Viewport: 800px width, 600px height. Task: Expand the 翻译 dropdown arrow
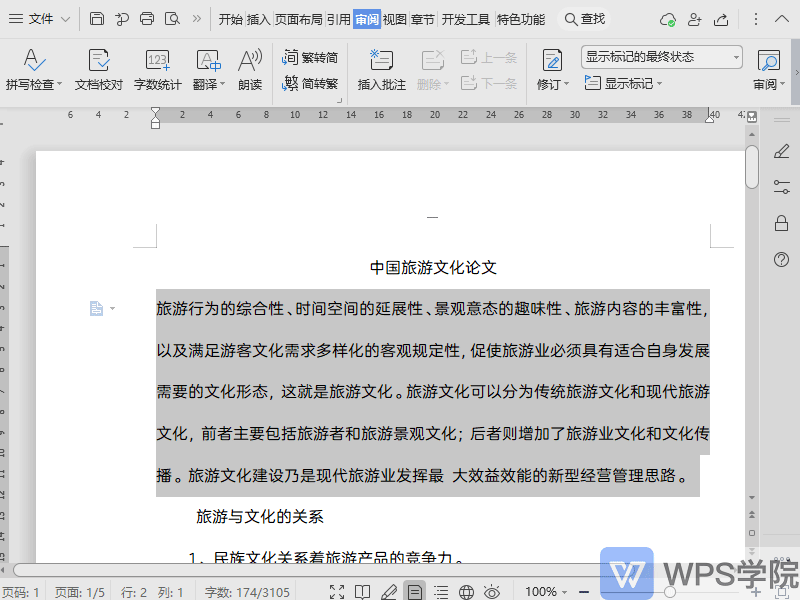click(222, 84)
